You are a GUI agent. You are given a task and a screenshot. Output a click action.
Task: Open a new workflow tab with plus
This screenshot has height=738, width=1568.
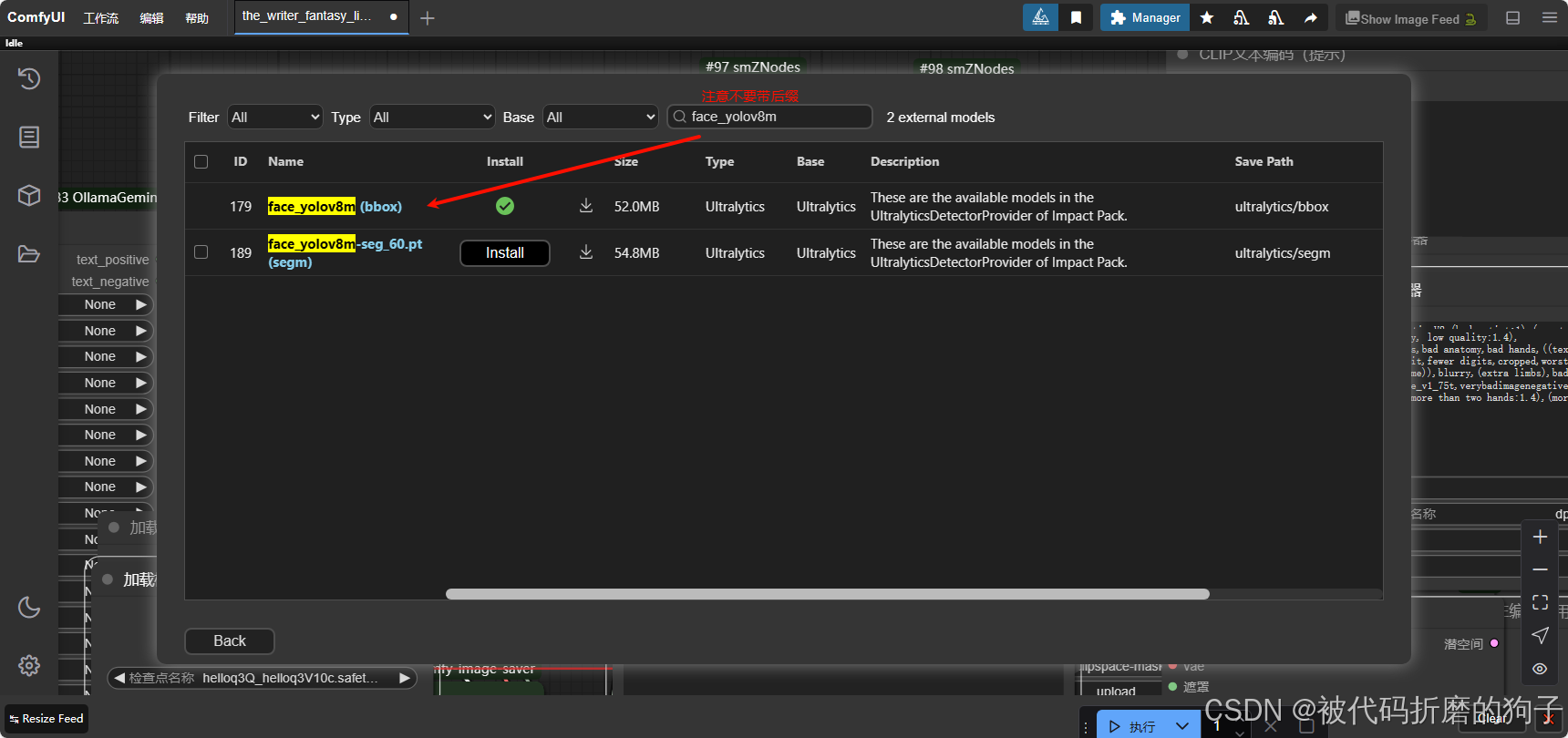[427, 17]
